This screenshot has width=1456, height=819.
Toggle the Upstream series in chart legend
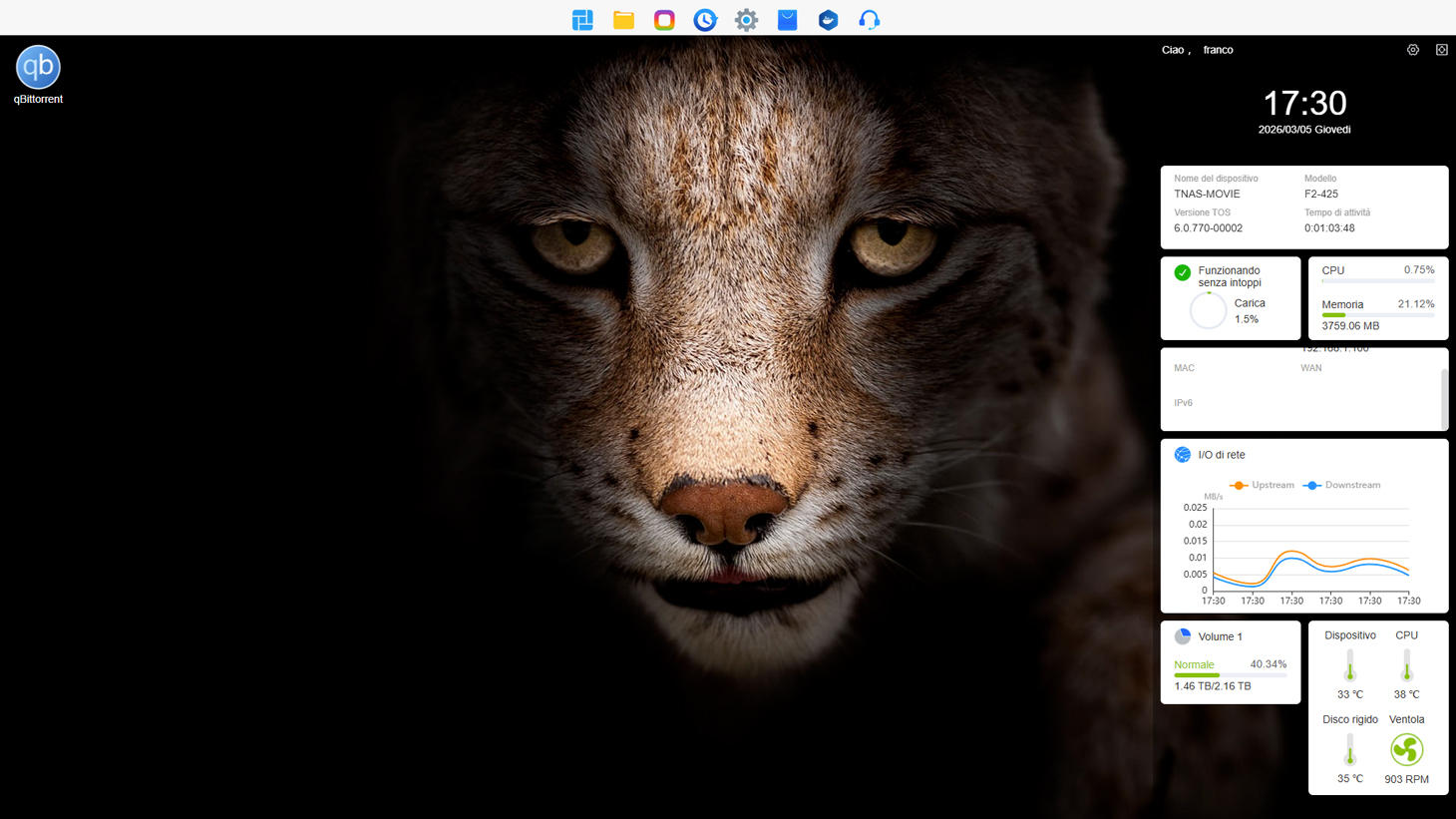pos(1263,485)
